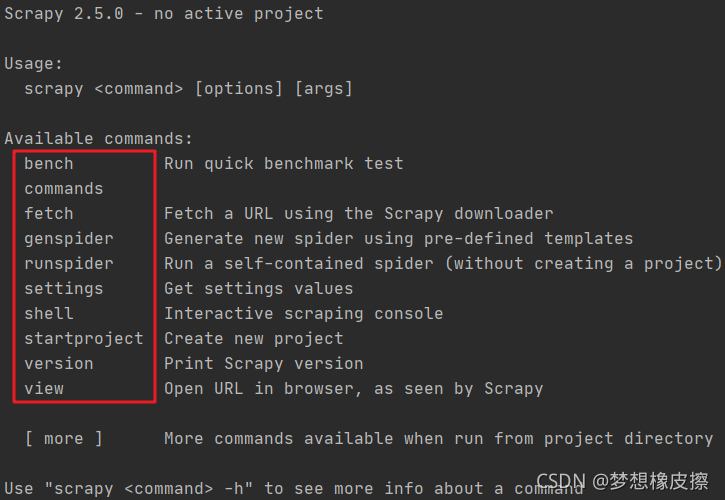Click the runspider command name
Screen dimensions: 725x500
pos(69,263)
